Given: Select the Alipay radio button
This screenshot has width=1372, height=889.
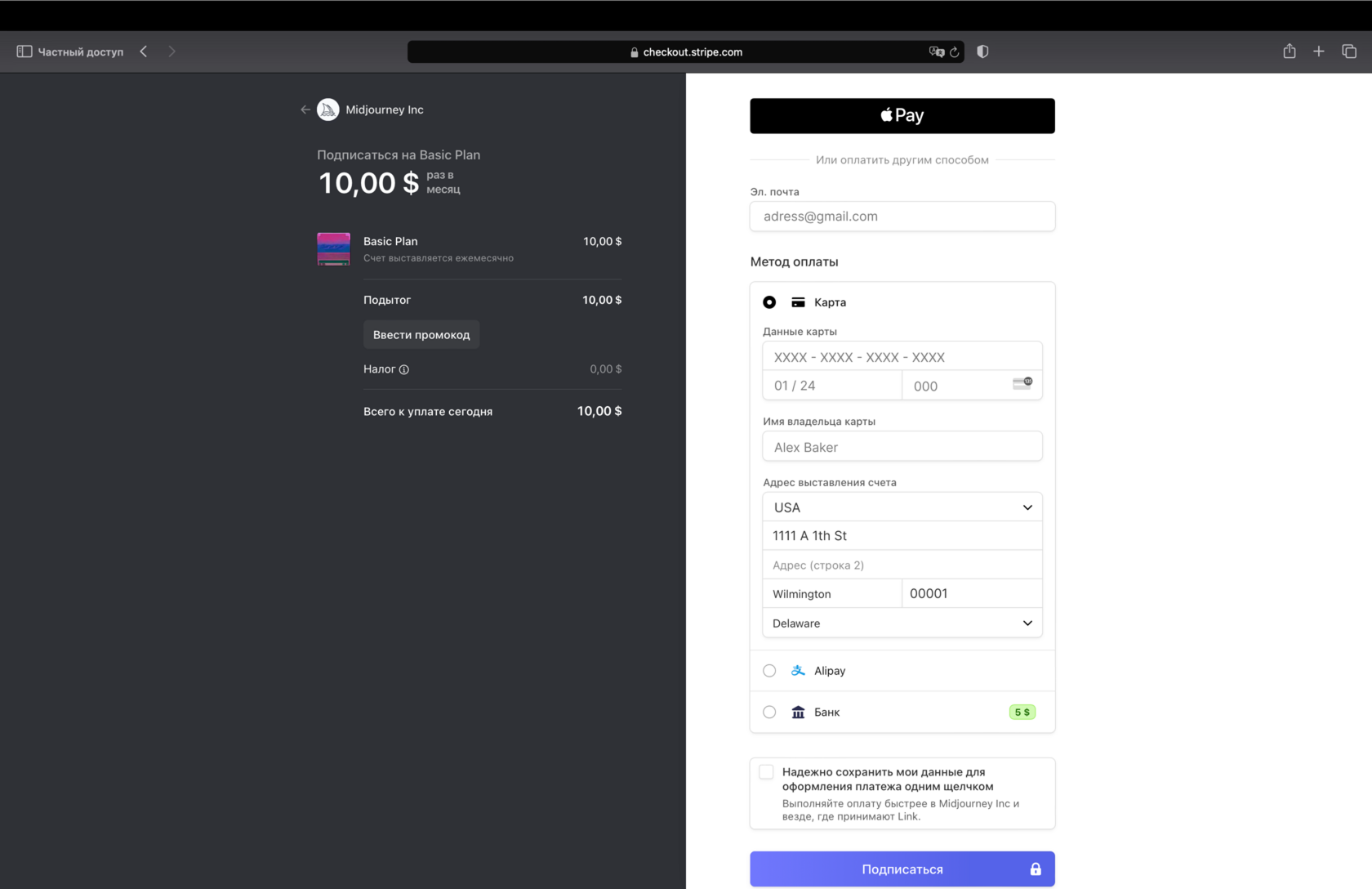Looking at the screenshot, I should click(x=769, y=671).
